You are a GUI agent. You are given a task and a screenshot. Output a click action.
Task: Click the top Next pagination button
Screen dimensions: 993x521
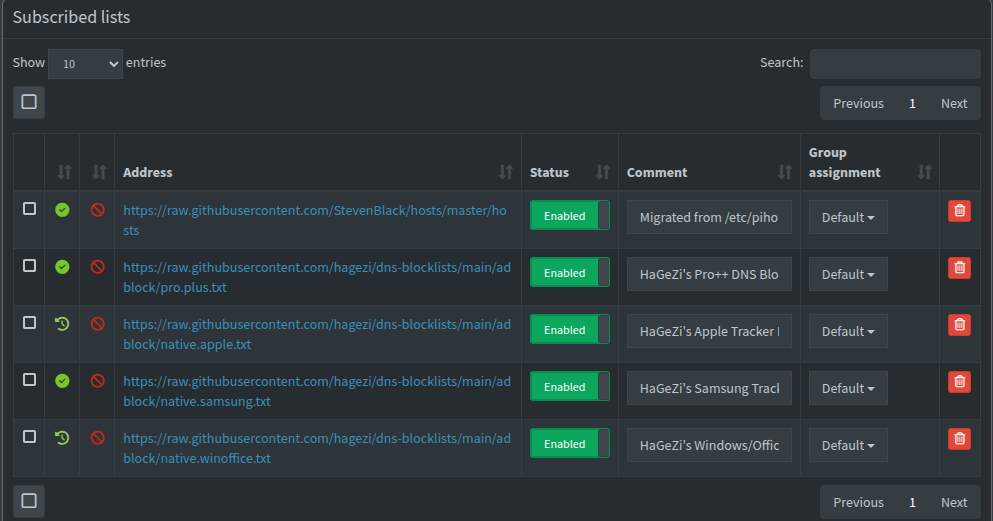(953, 103)
